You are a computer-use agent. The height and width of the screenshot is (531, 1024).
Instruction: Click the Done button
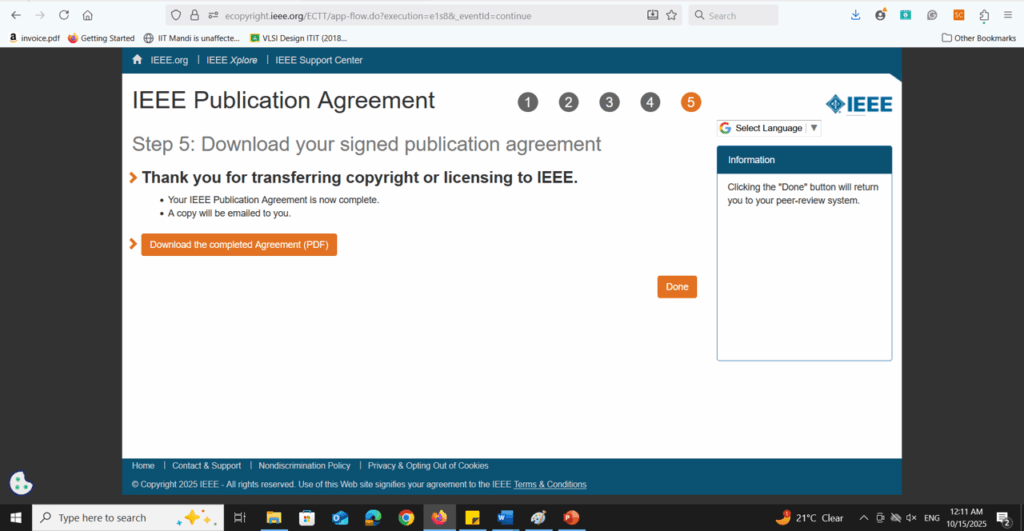click(x=677, y=287)
